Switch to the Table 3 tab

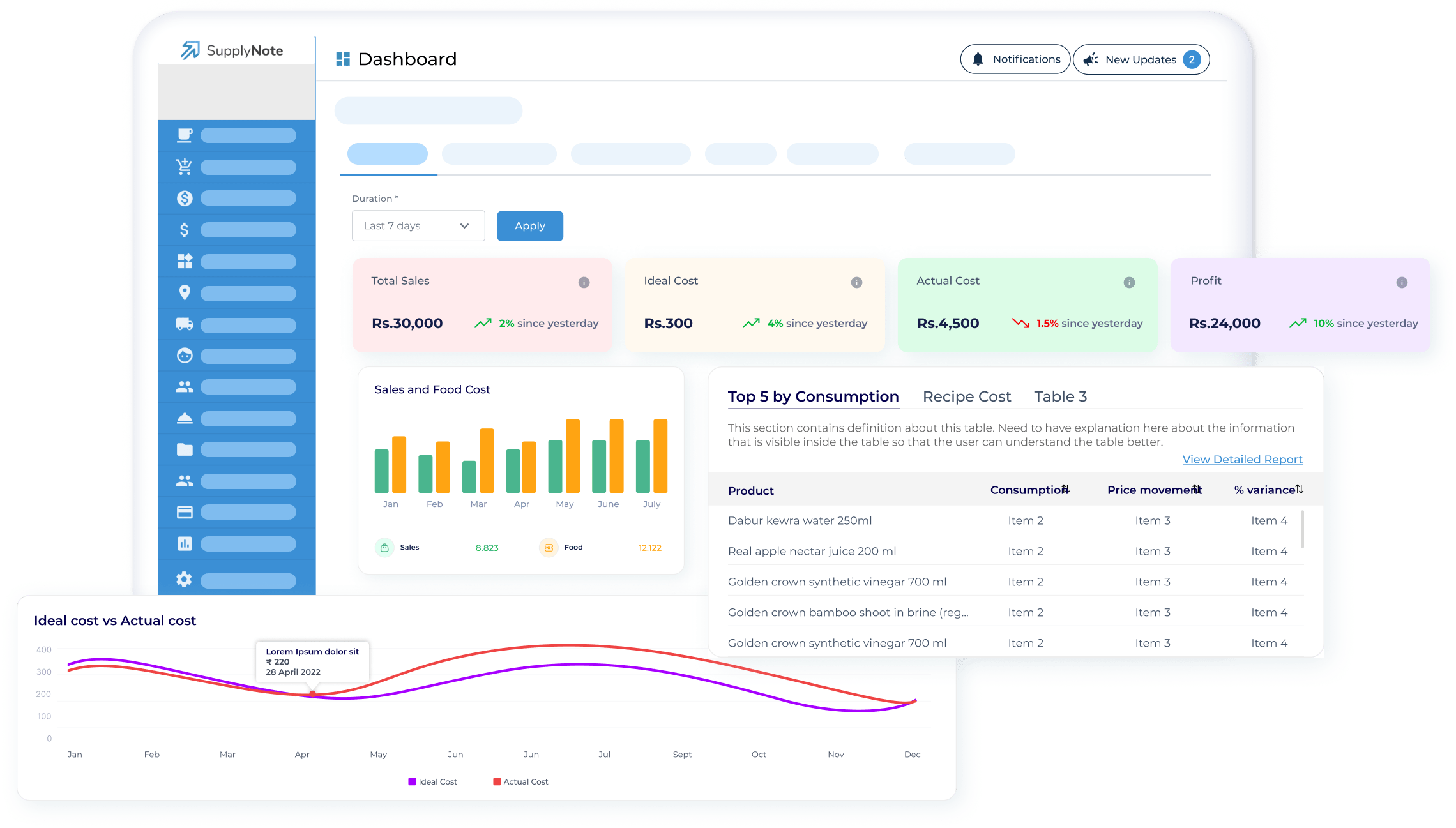1060,396
